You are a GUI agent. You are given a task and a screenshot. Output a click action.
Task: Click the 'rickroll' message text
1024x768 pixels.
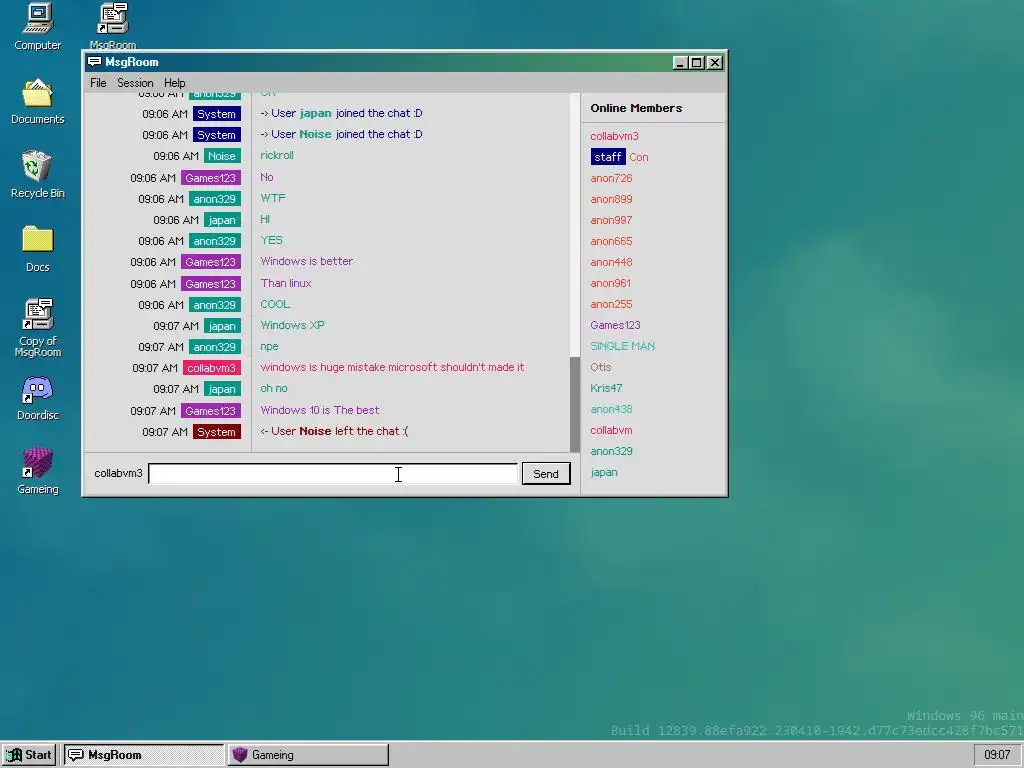(x=277, y=155)
